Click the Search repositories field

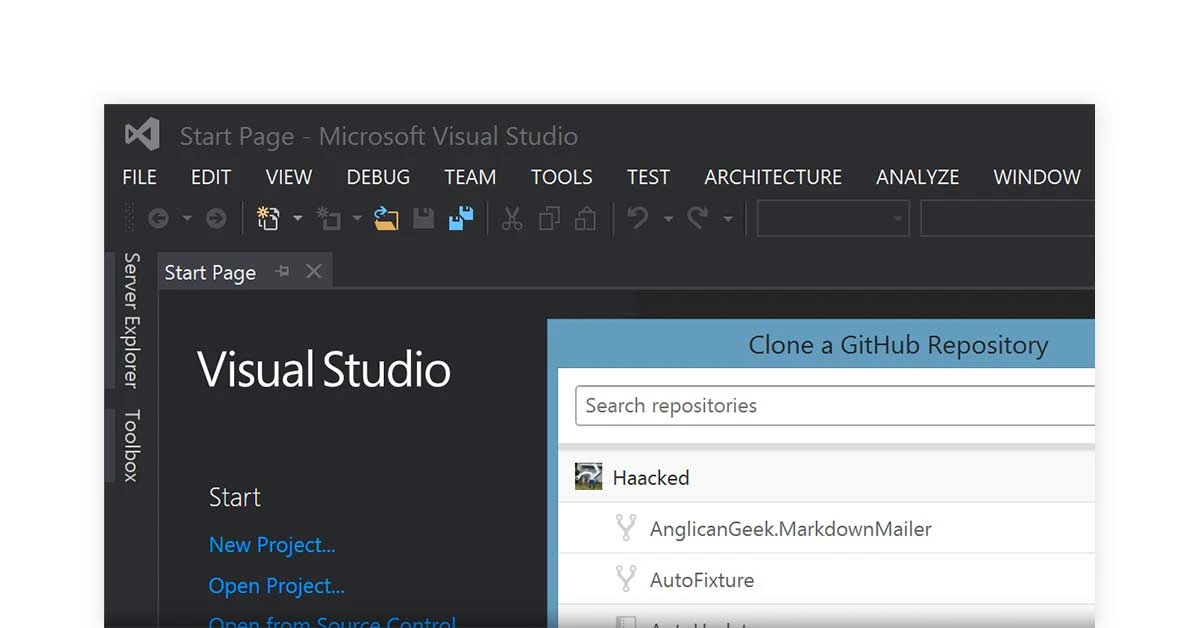click(x=835, y=406)
